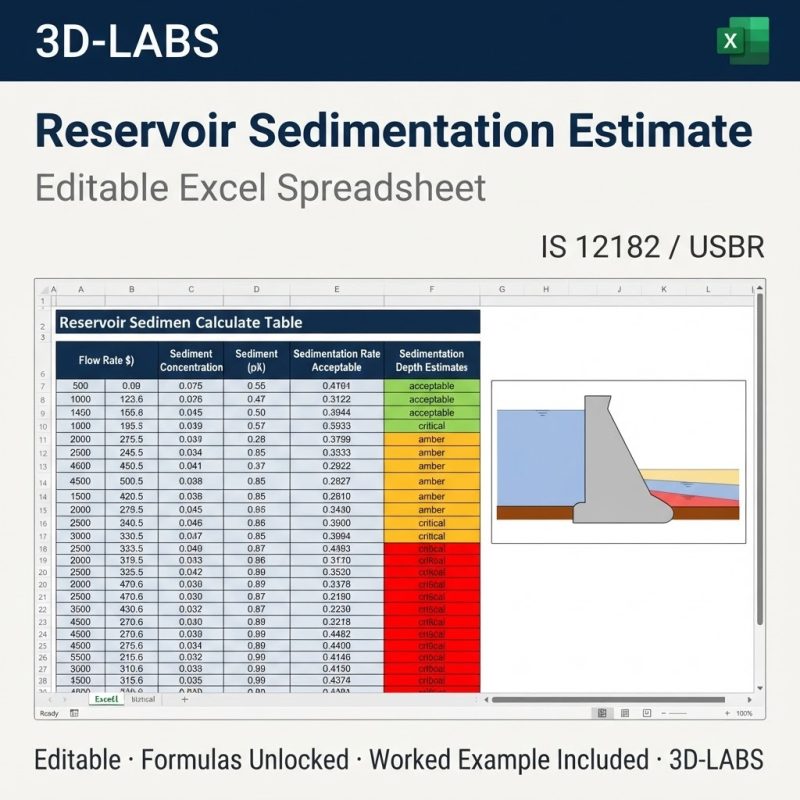Click the Sediment Concentration header cell
The width and height of the screenshot is (800, 800).
pos(191,360)
